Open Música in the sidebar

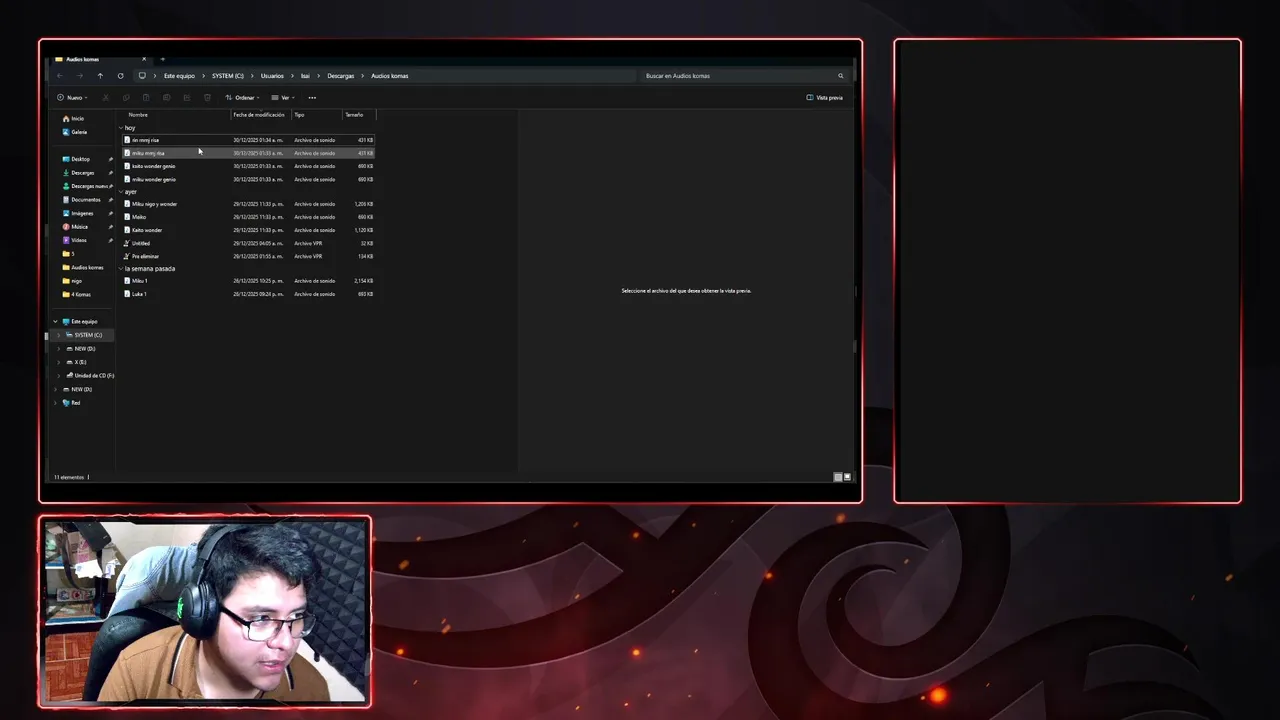coord(76,227)
